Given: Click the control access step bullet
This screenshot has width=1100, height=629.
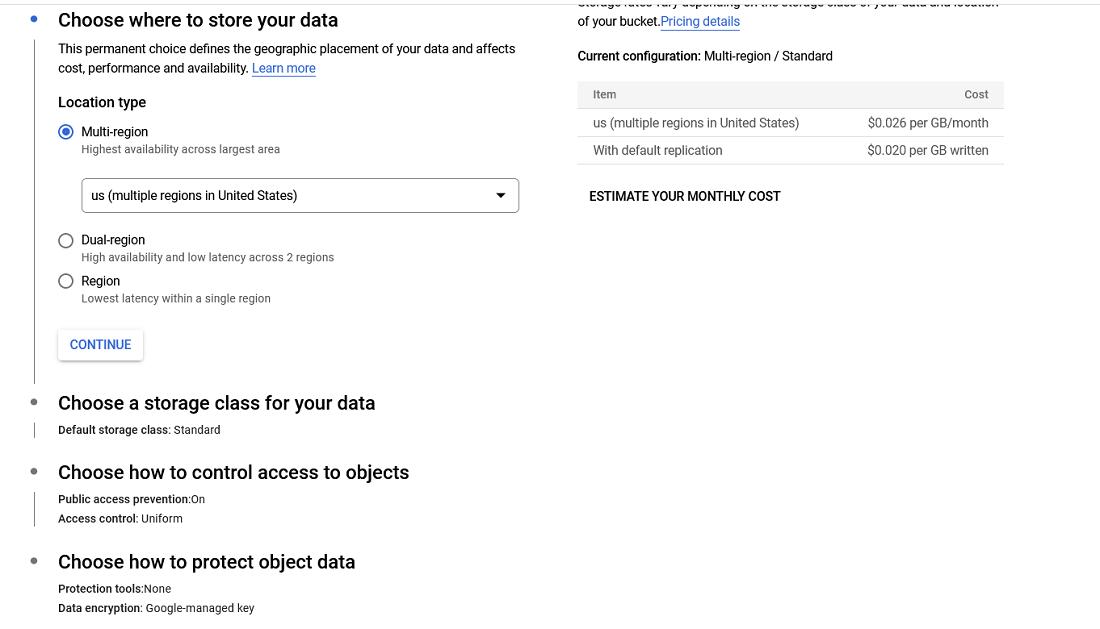Looking at the screenshot, I should click(34, 471).
